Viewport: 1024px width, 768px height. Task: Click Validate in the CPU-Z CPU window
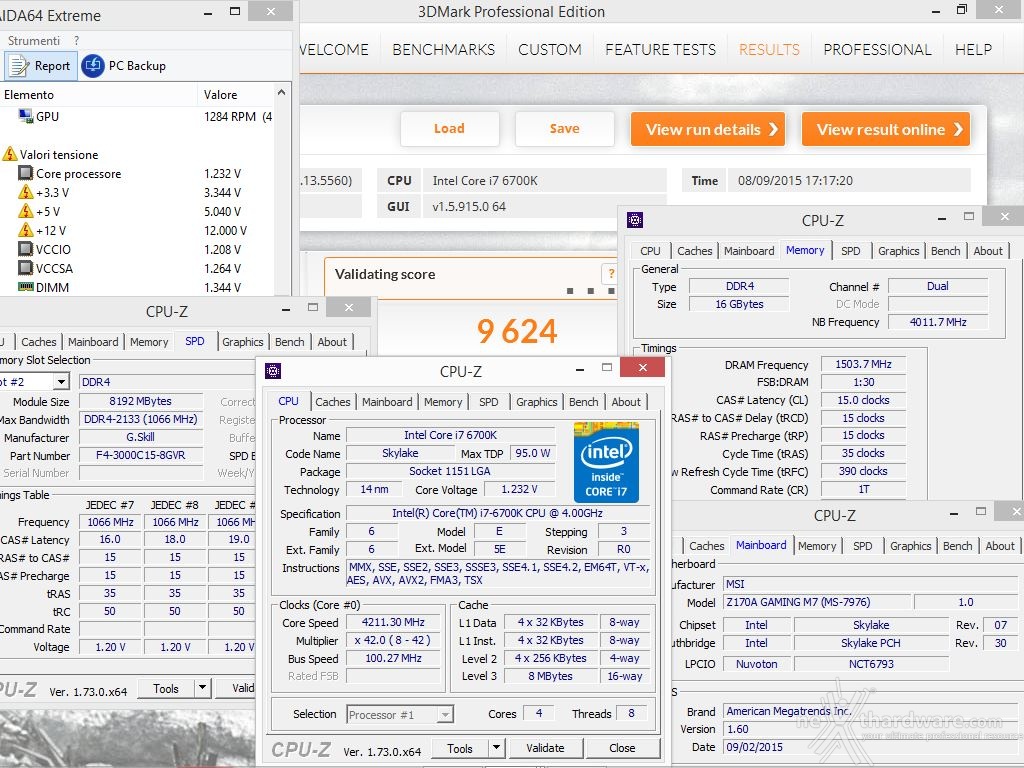pyautogui.click(x=545, y=748)
